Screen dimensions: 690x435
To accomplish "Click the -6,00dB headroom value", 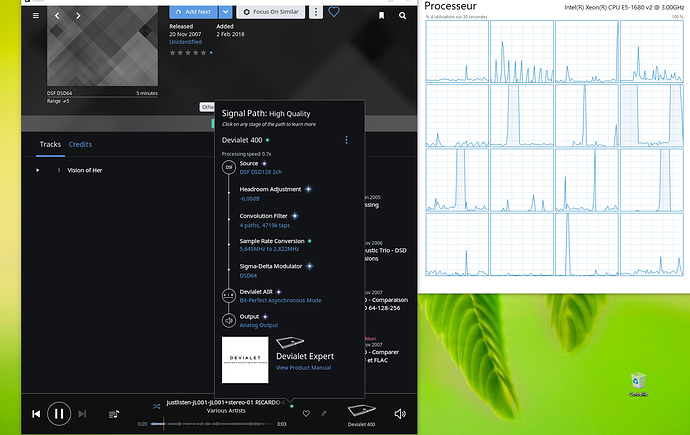I will (x=250, y=199).
